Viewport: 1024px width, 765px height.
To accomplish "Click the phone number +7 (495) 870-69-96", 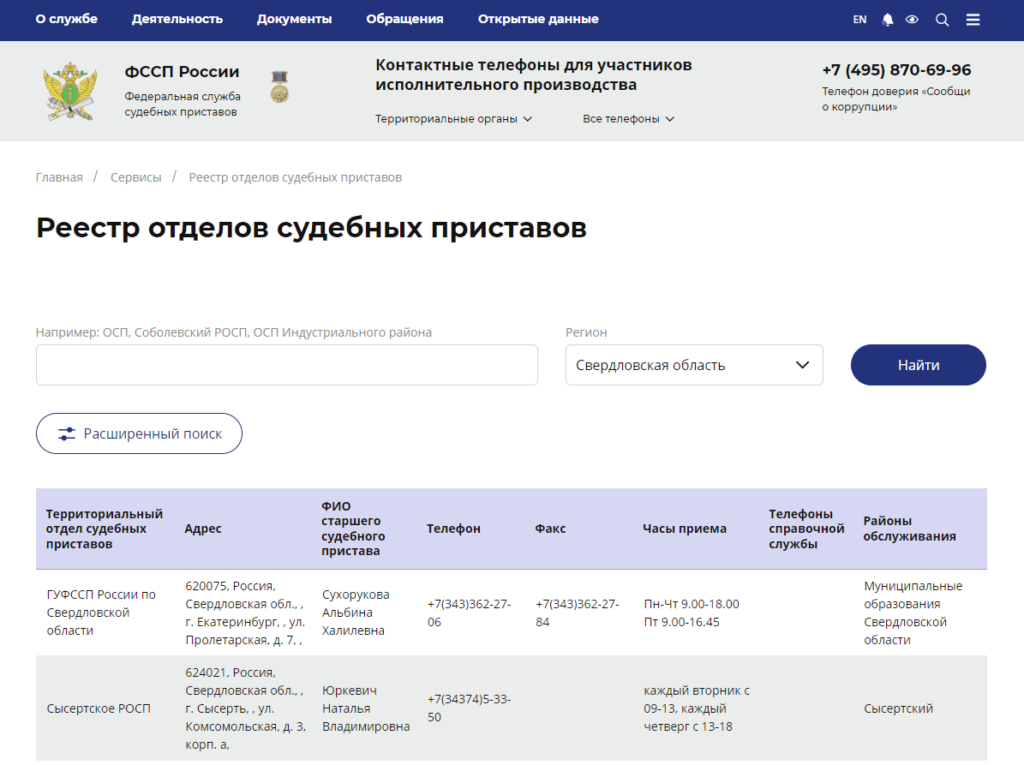I will (x=896, y=70).
